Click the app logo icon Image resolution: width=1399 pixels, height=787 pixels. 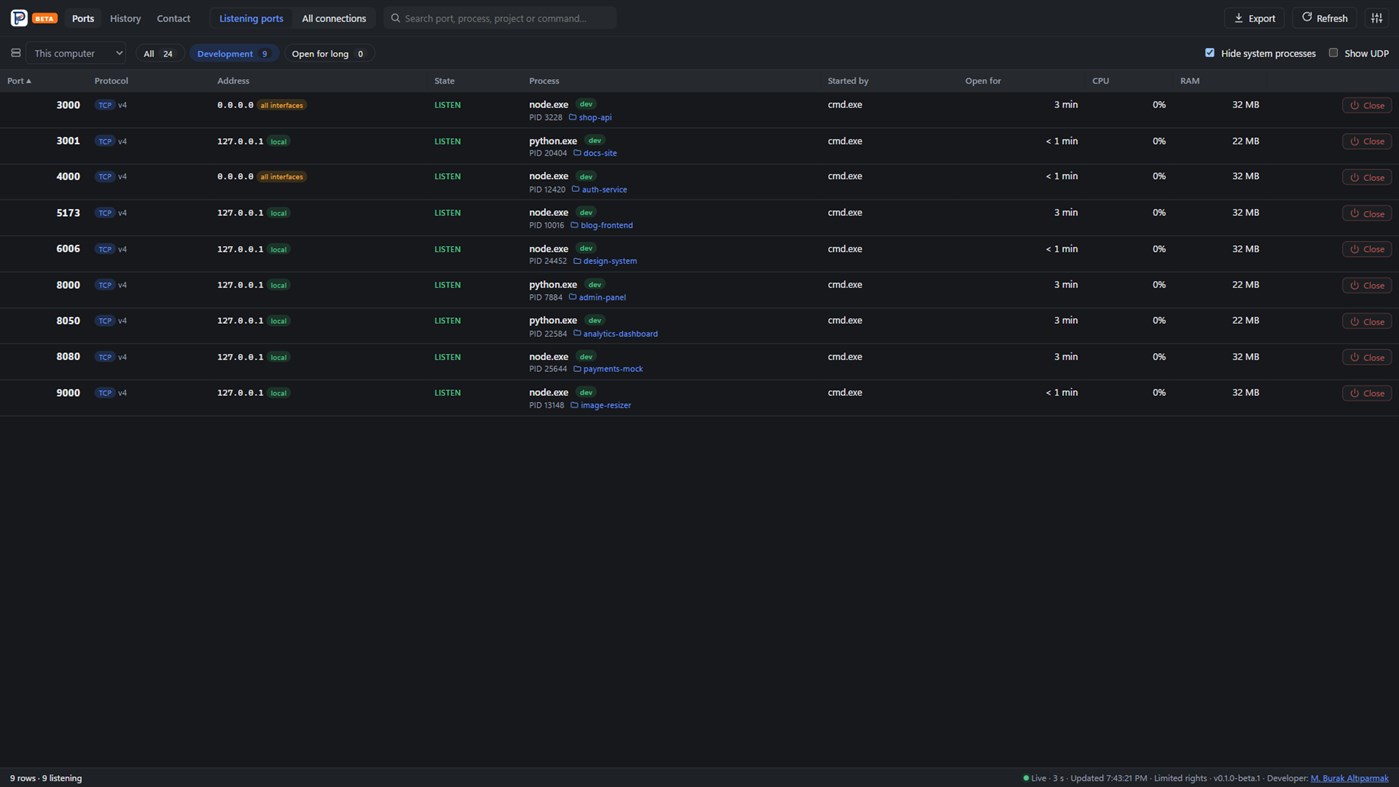pos(19,18)
